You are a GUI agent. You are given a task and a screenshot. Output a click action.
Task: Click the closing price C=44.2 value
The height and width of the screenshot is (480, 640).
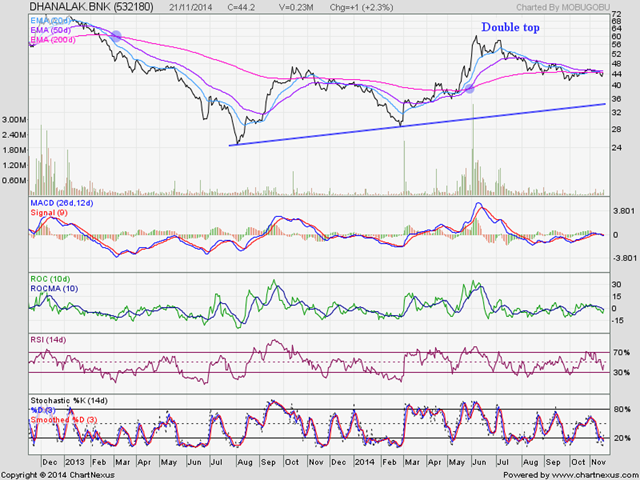click(x=241, y=7)
